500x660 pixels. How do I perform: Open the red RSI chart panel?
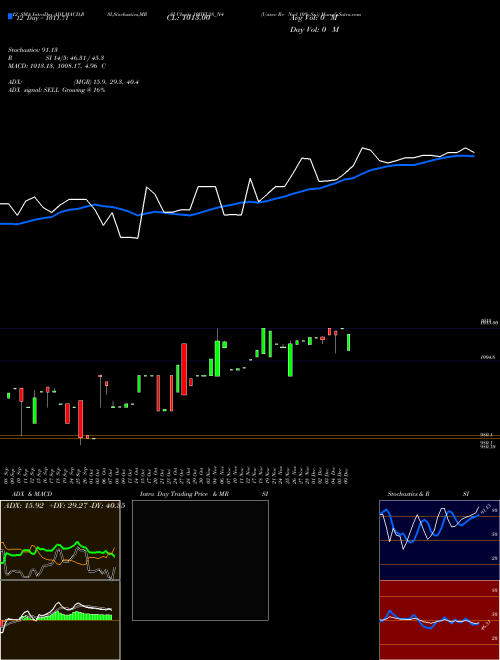pyautogui.click(x=439, y=620)
